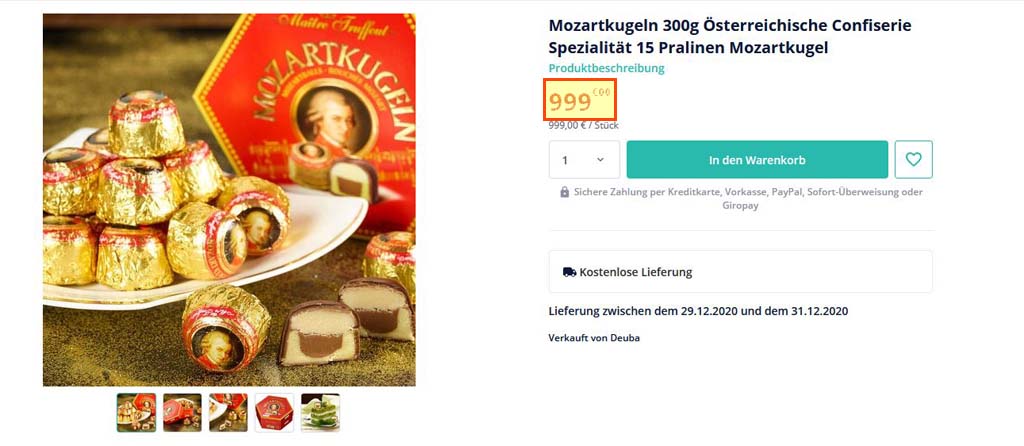1024x446 pixels.
Task: Open the Verkauft von Deuba seller link
Action: [x=594, y=338]
